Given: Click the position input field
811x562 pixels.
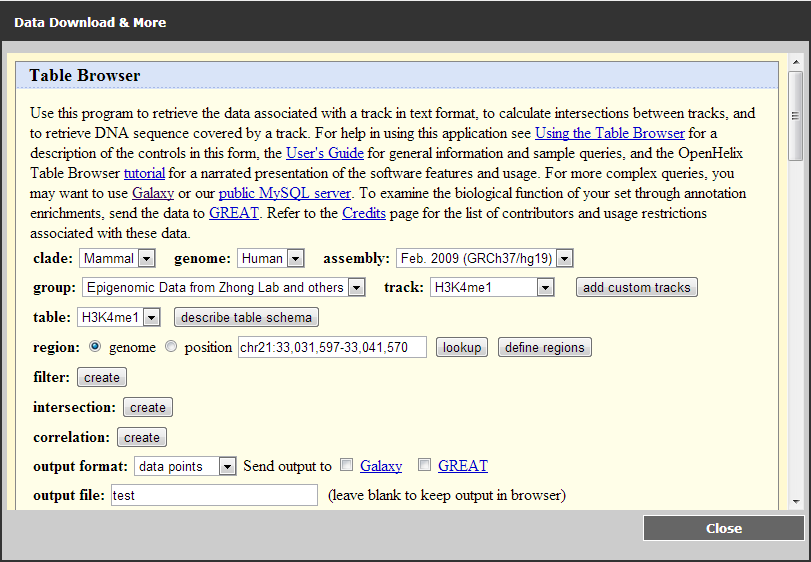Looking at the screenshot, I should click(332, 347).
